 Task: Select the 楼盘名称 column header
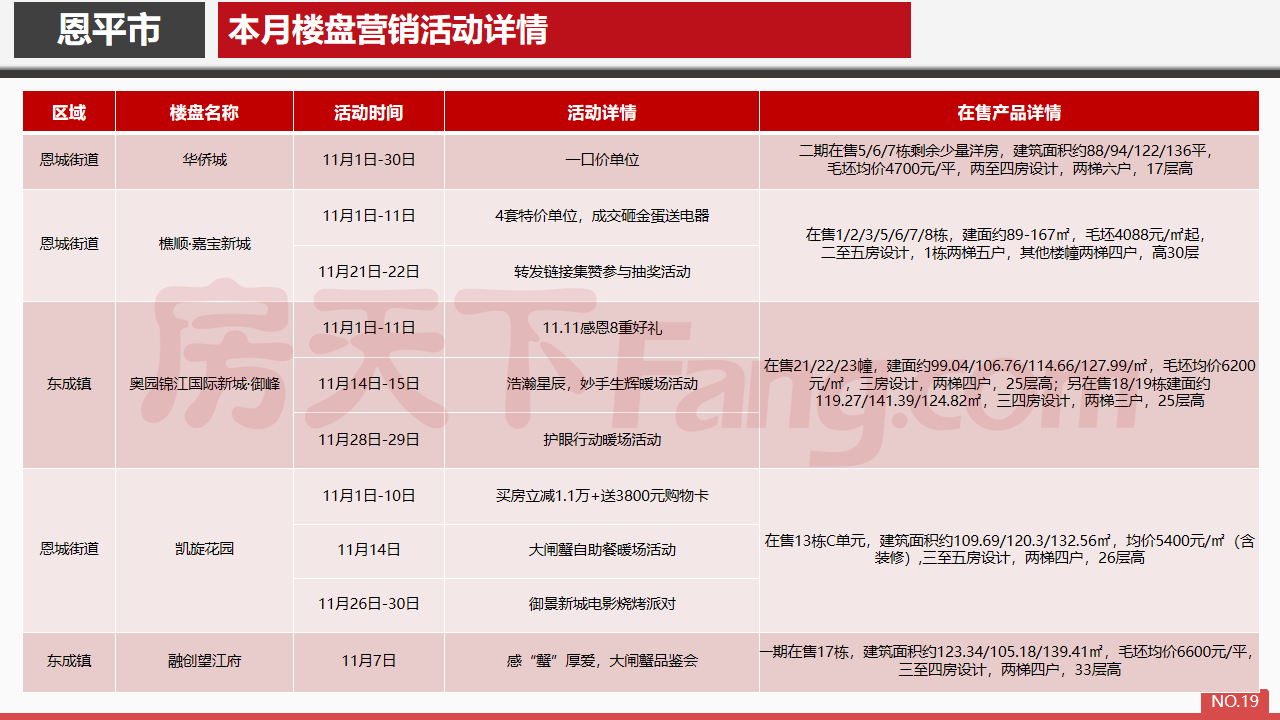click(204, 112)
